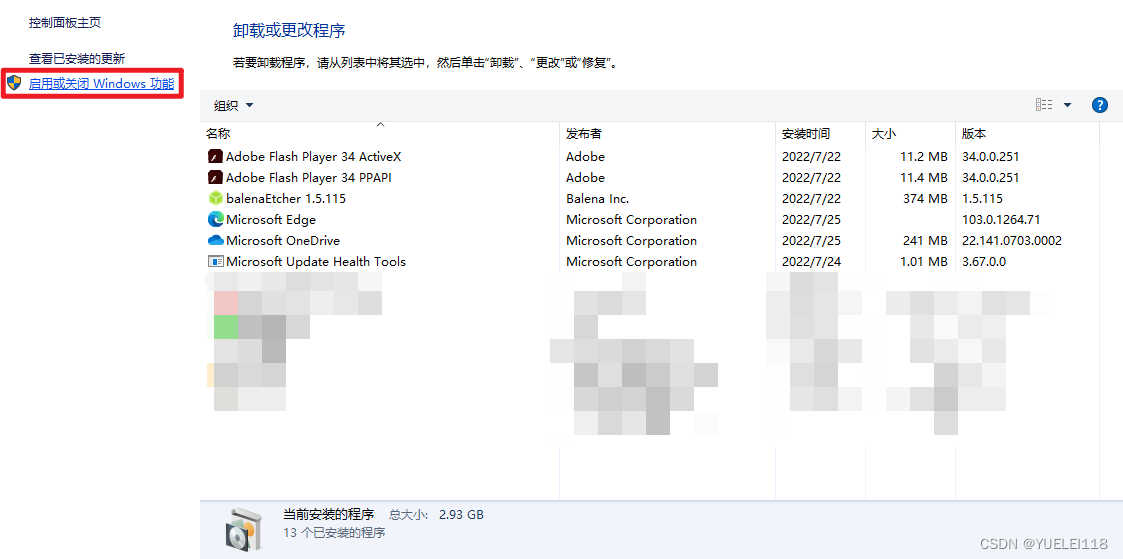The width and height of the screenshot is (1123, 559).
Task: Click the 11.2 MB size cell
Action: (924, 157)
